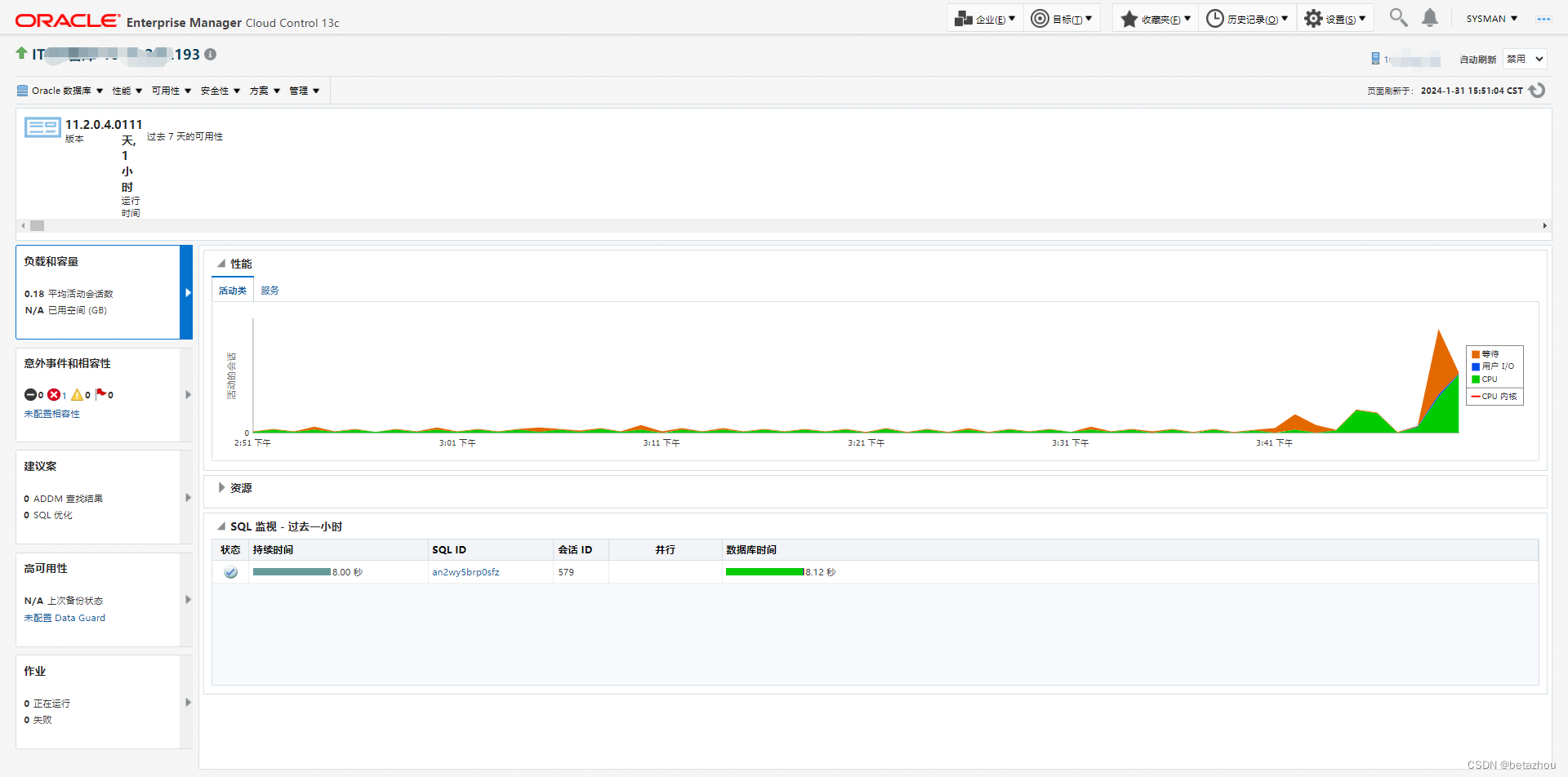Expand the 建议案 panel arrow
Image resolution: width=1568 pixels, height=777 pixels.
(188, 498)
